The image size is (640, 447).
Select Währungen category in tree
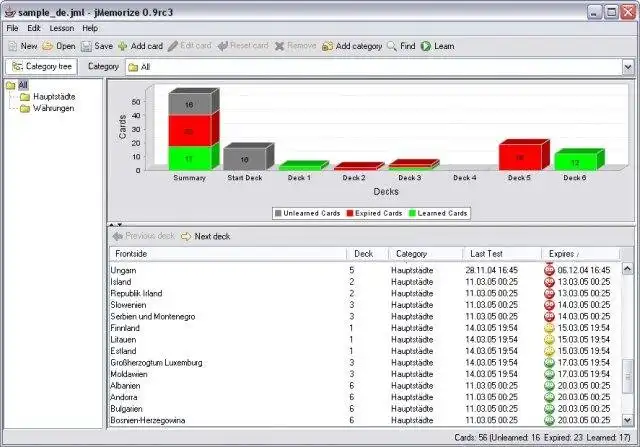[x=48, y=108]
